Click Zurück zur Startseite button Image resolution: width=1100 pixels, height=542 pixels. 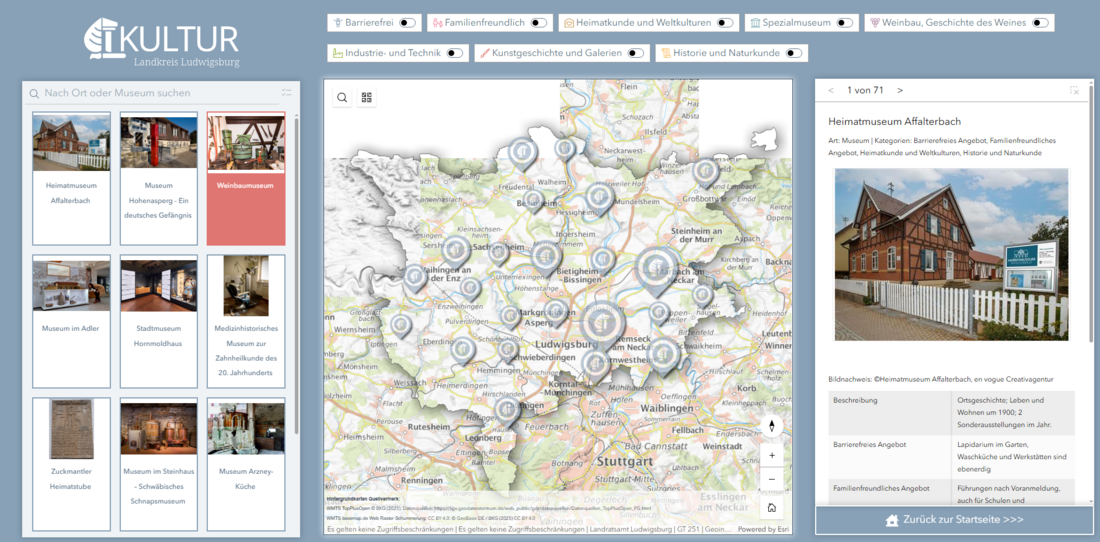click(x=954, y=520)
